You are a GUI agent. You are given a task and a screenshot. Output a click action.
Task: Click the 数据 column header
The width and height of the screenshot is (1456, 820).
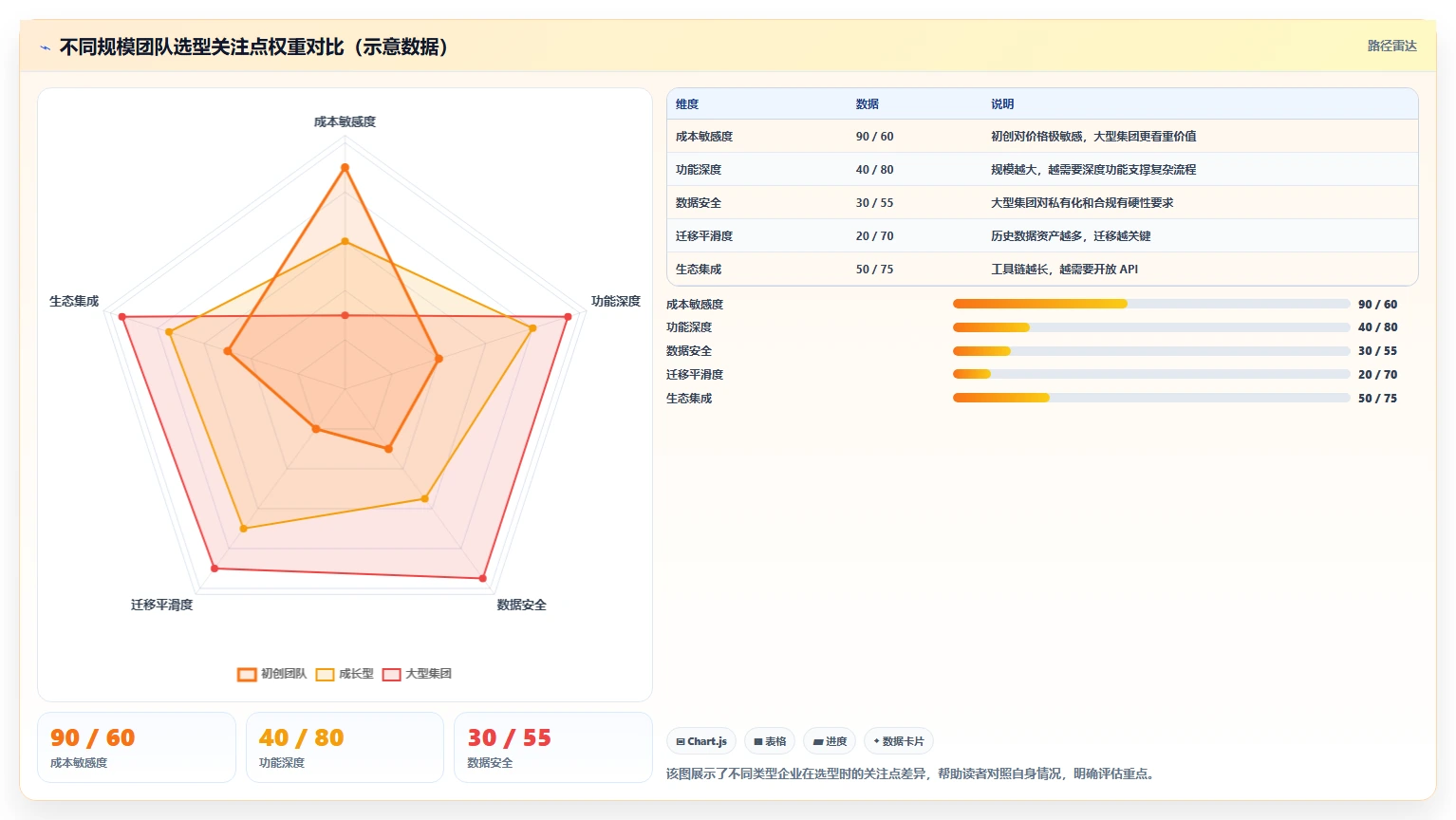[868, 104]
